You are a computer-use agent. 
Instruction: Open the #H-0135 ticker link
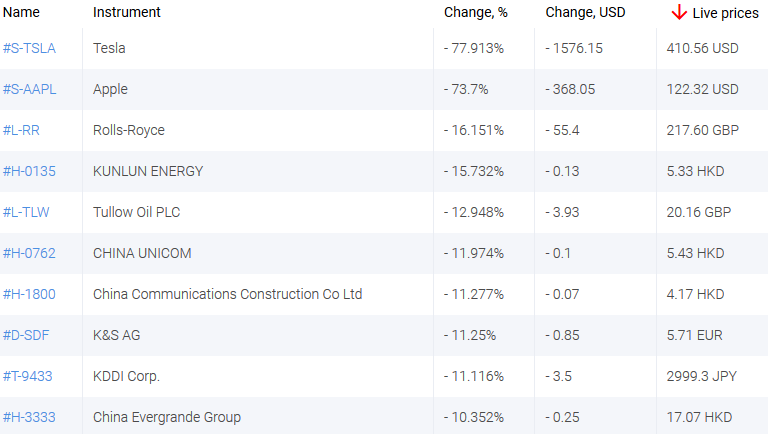click(29, 171)
